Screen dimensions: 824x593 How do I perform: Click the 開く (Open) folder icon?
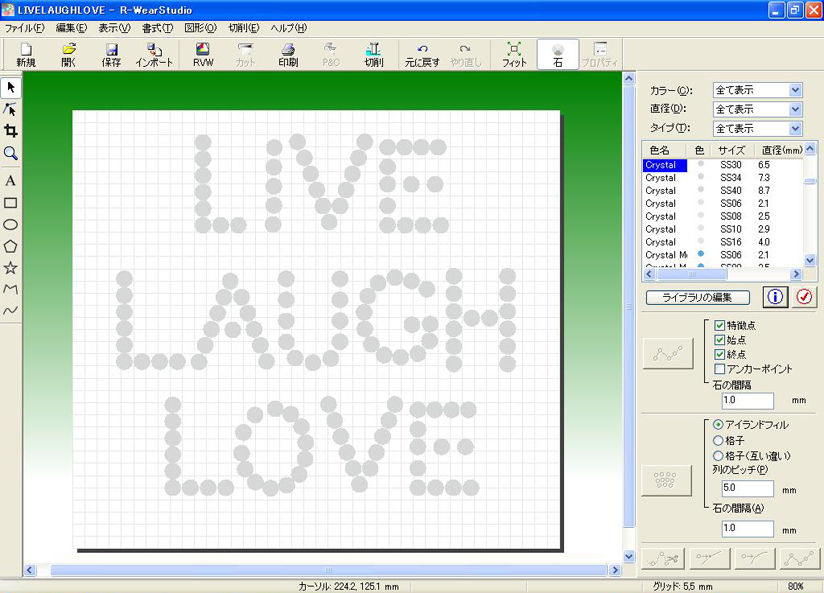coord(68,54)
